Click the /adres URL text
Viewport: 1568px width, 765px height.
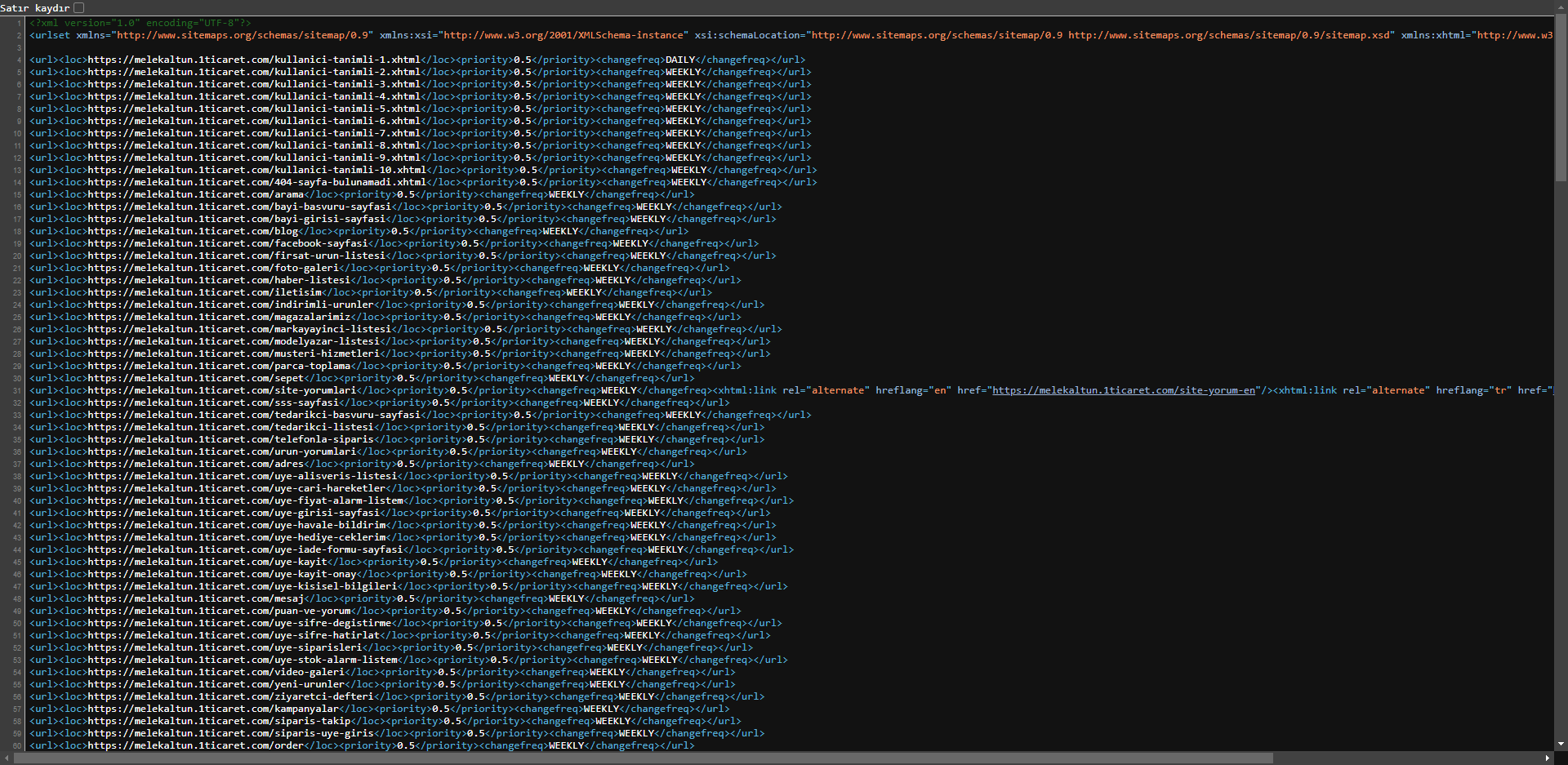click(195, 464)
